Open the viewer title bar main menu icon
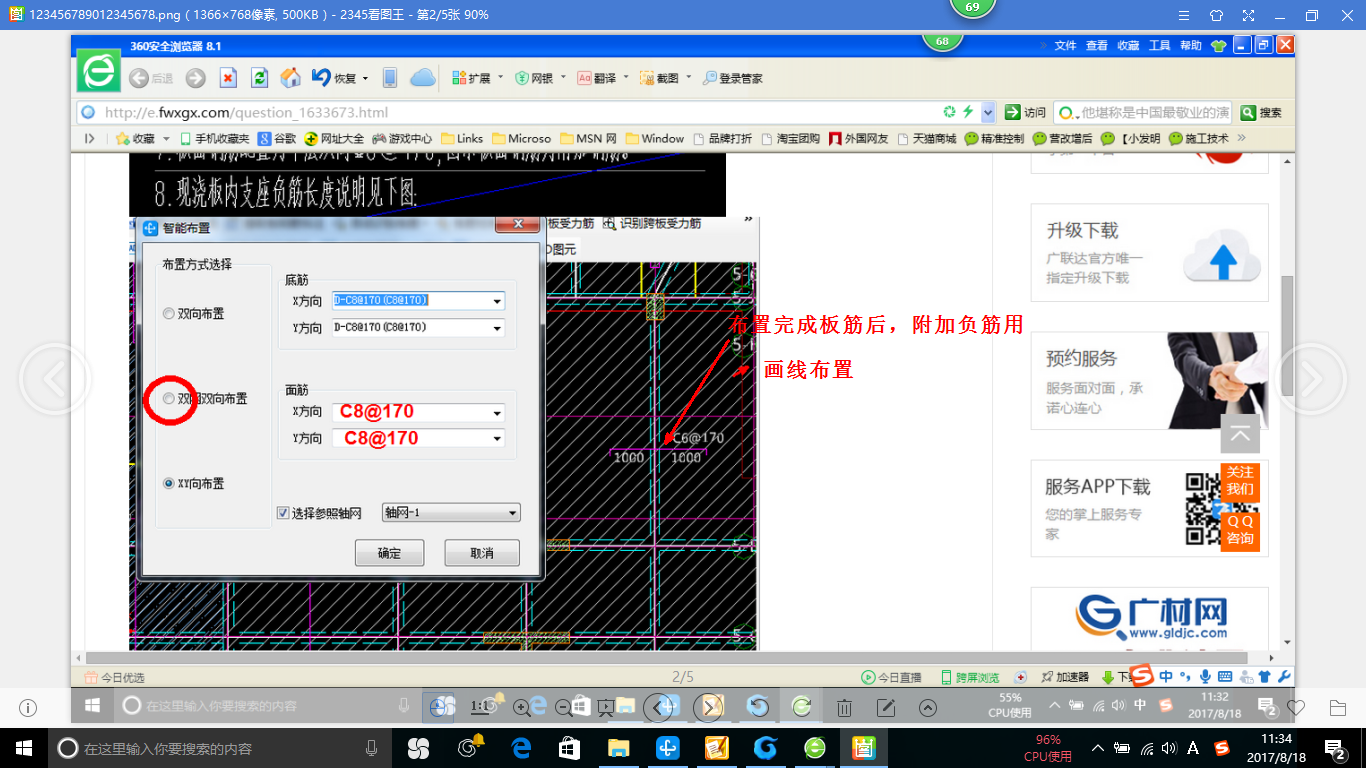The image size is (1366, 768). click(x=1184, y=15)
